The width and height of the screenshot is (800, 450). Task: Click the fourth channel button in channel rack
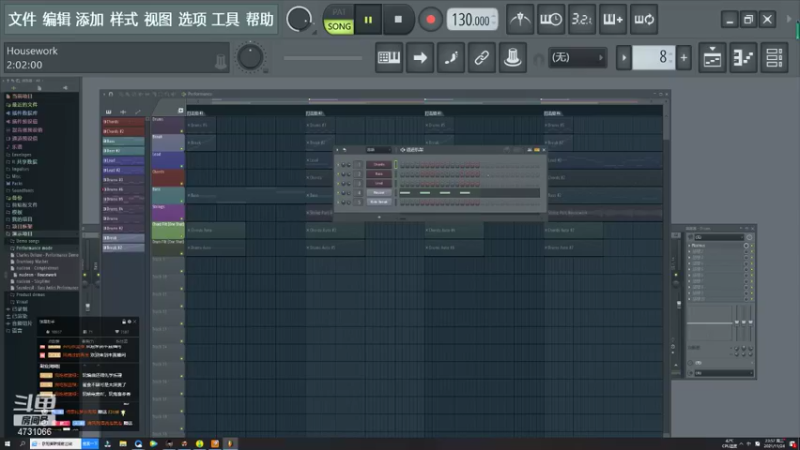(379, 192)
